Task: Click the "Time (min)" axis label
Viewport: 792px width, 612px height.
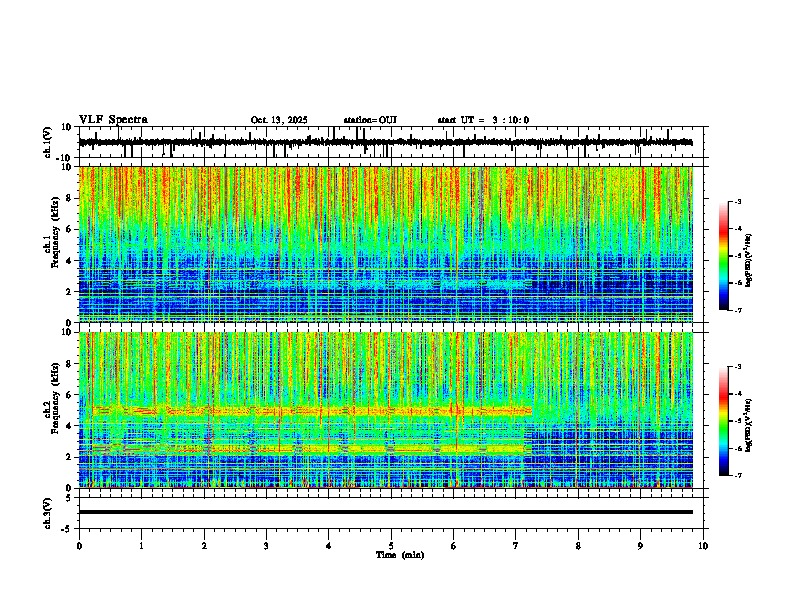Action: [x=400, y=555]
